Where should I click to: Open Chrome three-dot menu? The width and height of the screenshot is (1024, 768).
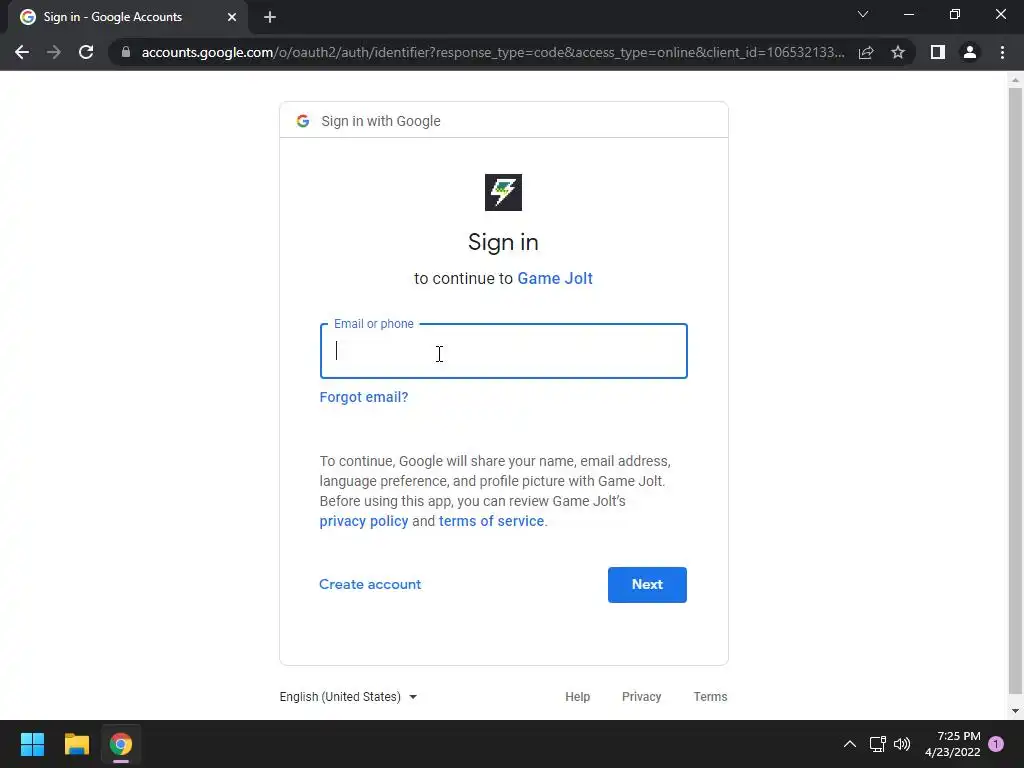coord(1002,52)
